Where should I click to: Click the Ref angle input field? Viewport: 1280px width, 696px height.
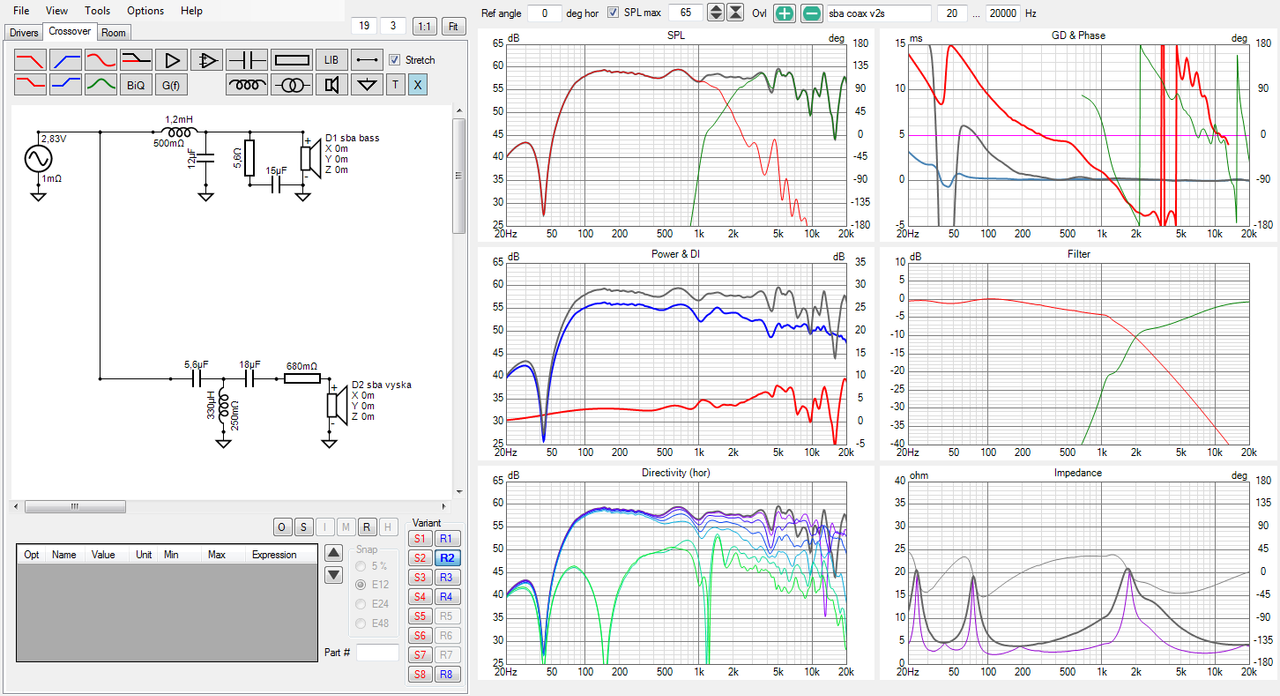pos(544,12)
